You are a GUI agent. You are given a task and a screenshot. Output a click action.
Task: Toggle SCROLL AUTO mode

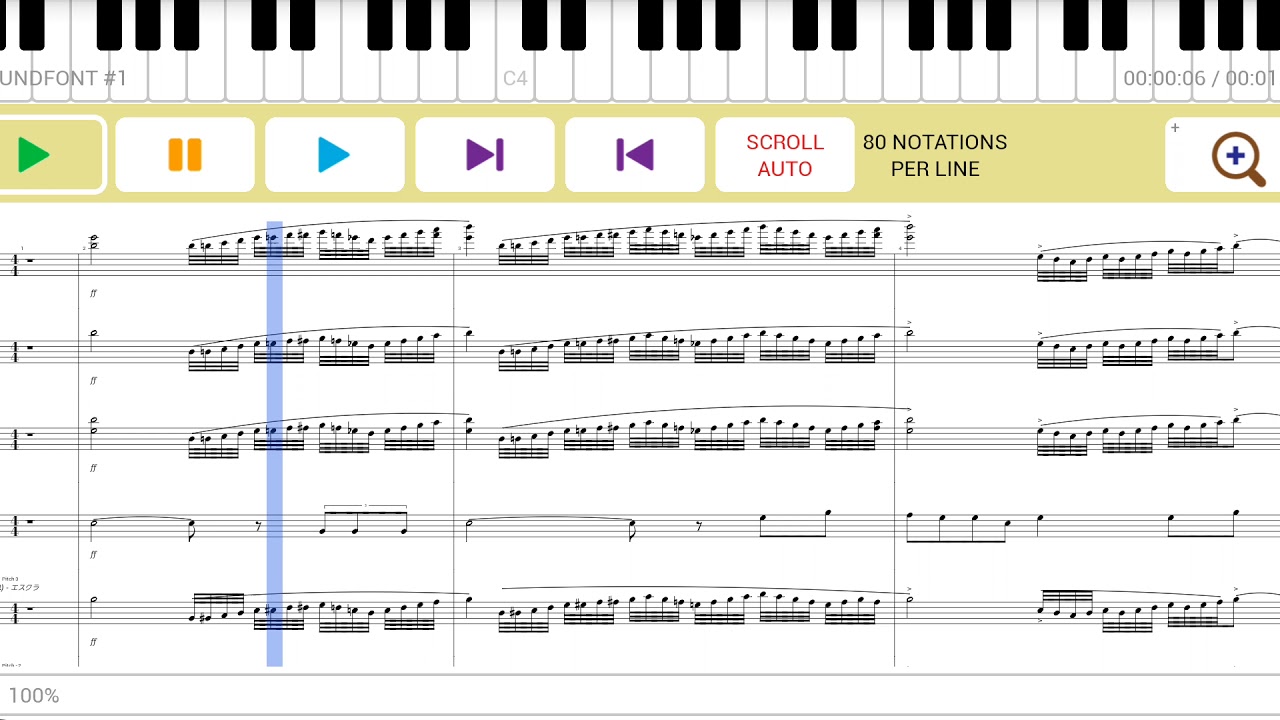click(785, 155)
